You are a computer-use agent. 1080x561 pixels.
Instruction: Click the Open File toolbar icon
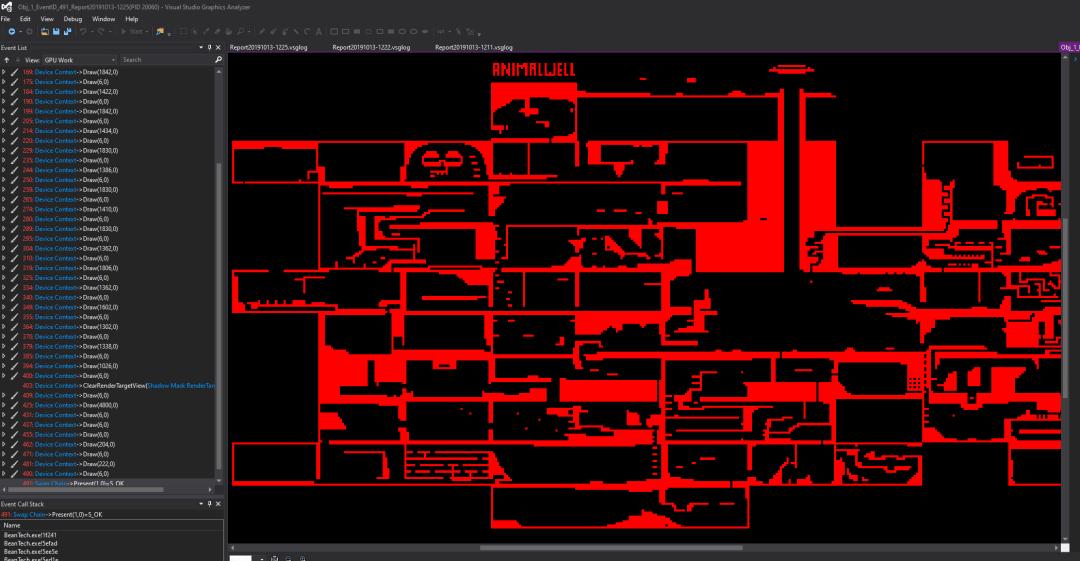pyautogui.click(x=45, y=32)
